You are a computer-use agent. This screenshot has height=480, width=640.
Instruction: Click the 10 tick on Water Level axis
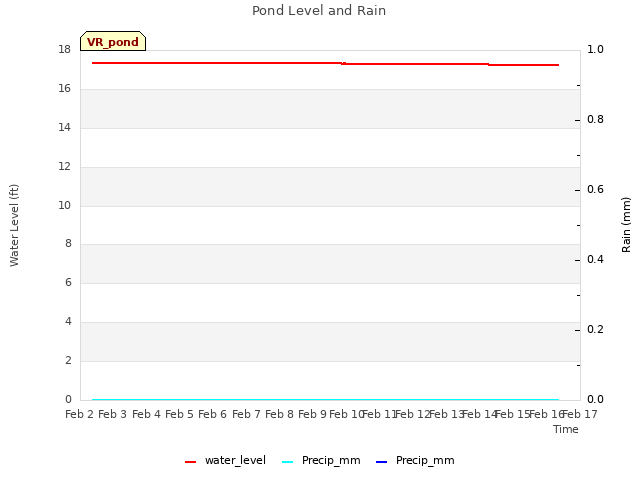pyautogui.click(x=64, y=205)
